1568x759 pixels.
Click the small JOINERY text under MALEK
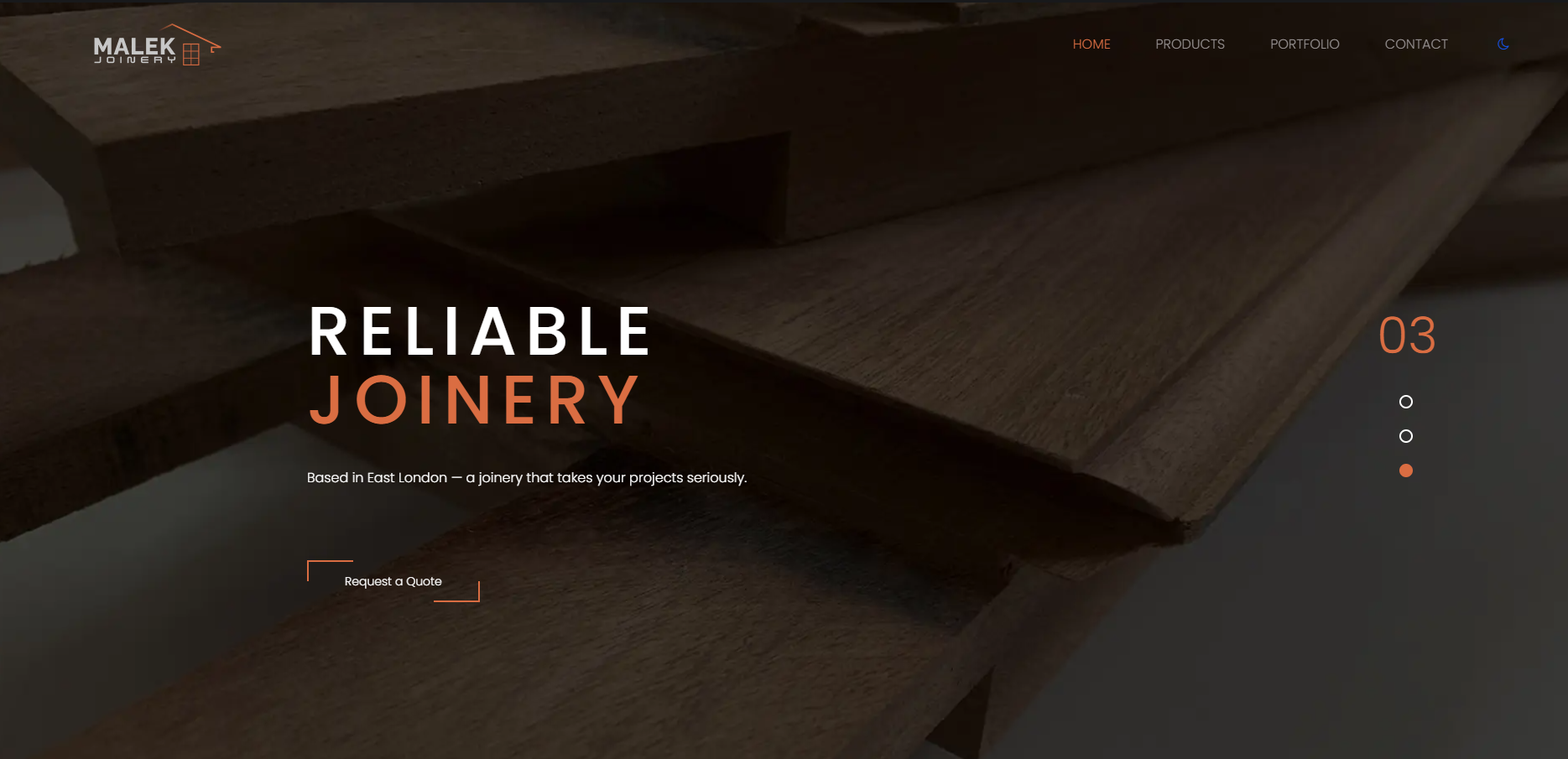tap(135, 60)
